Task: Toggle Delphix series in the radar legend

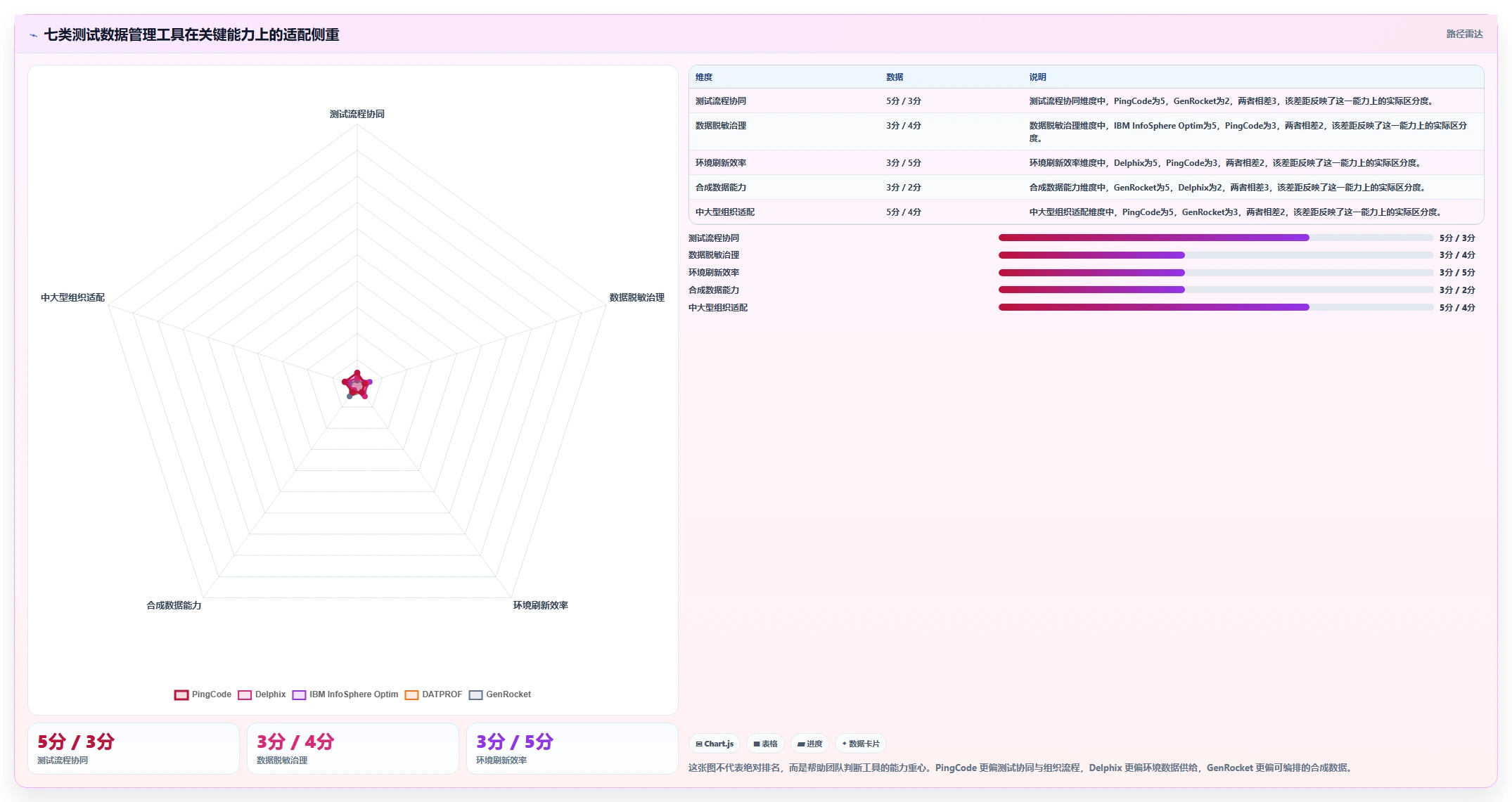Action: (x=262, y=694)
